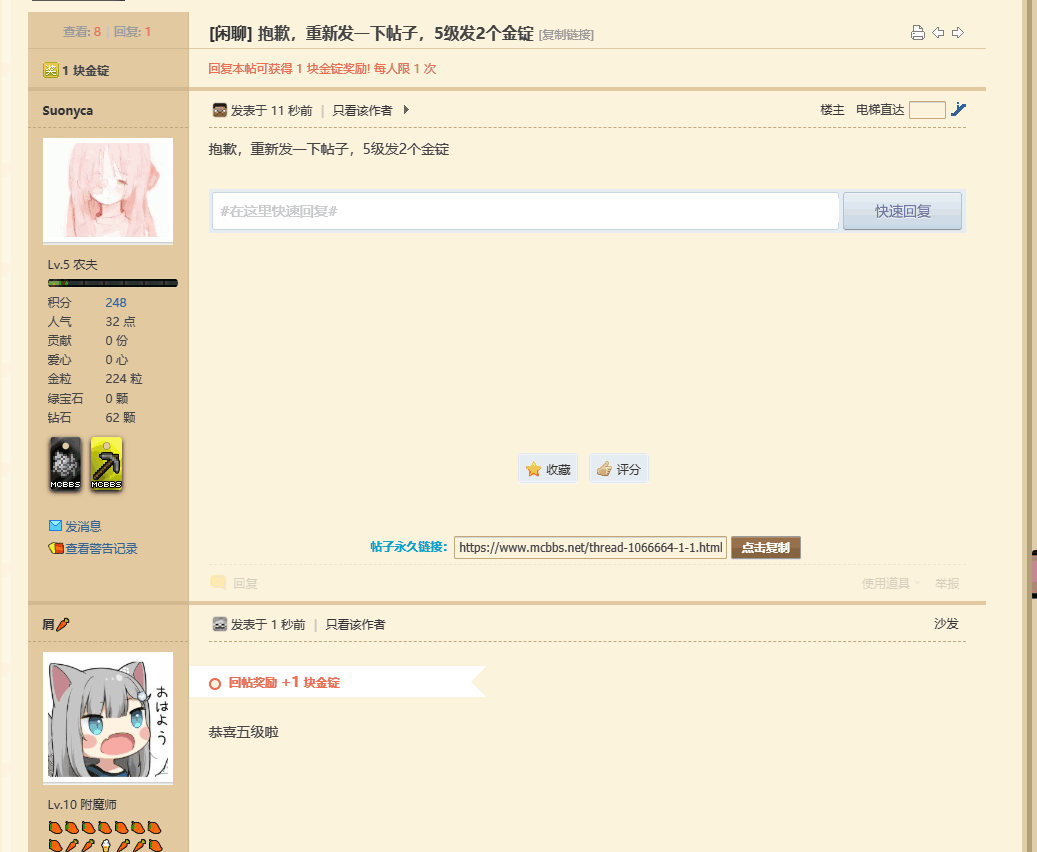This screenshot has height=852, width=1037.
Task: Click 只看该作者 in second post
Action: [355, 624]
